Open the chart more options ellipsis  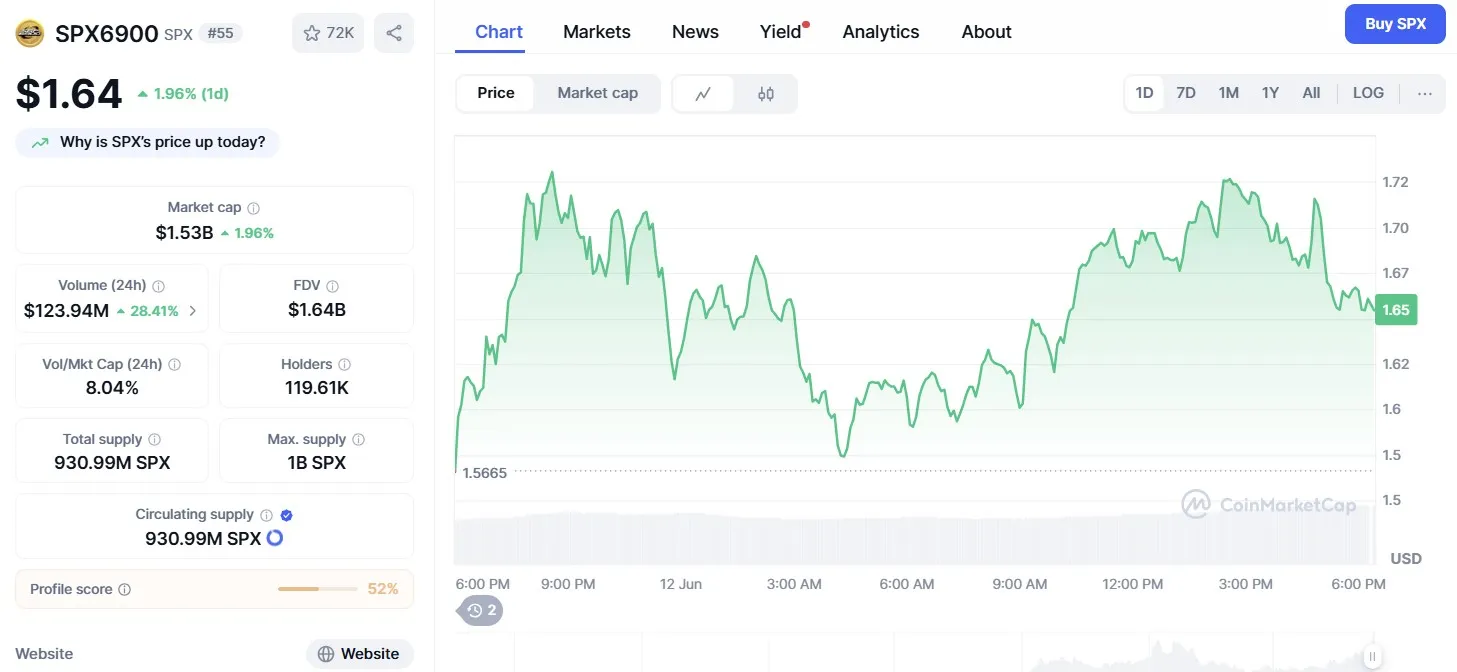click(1425, 93)
